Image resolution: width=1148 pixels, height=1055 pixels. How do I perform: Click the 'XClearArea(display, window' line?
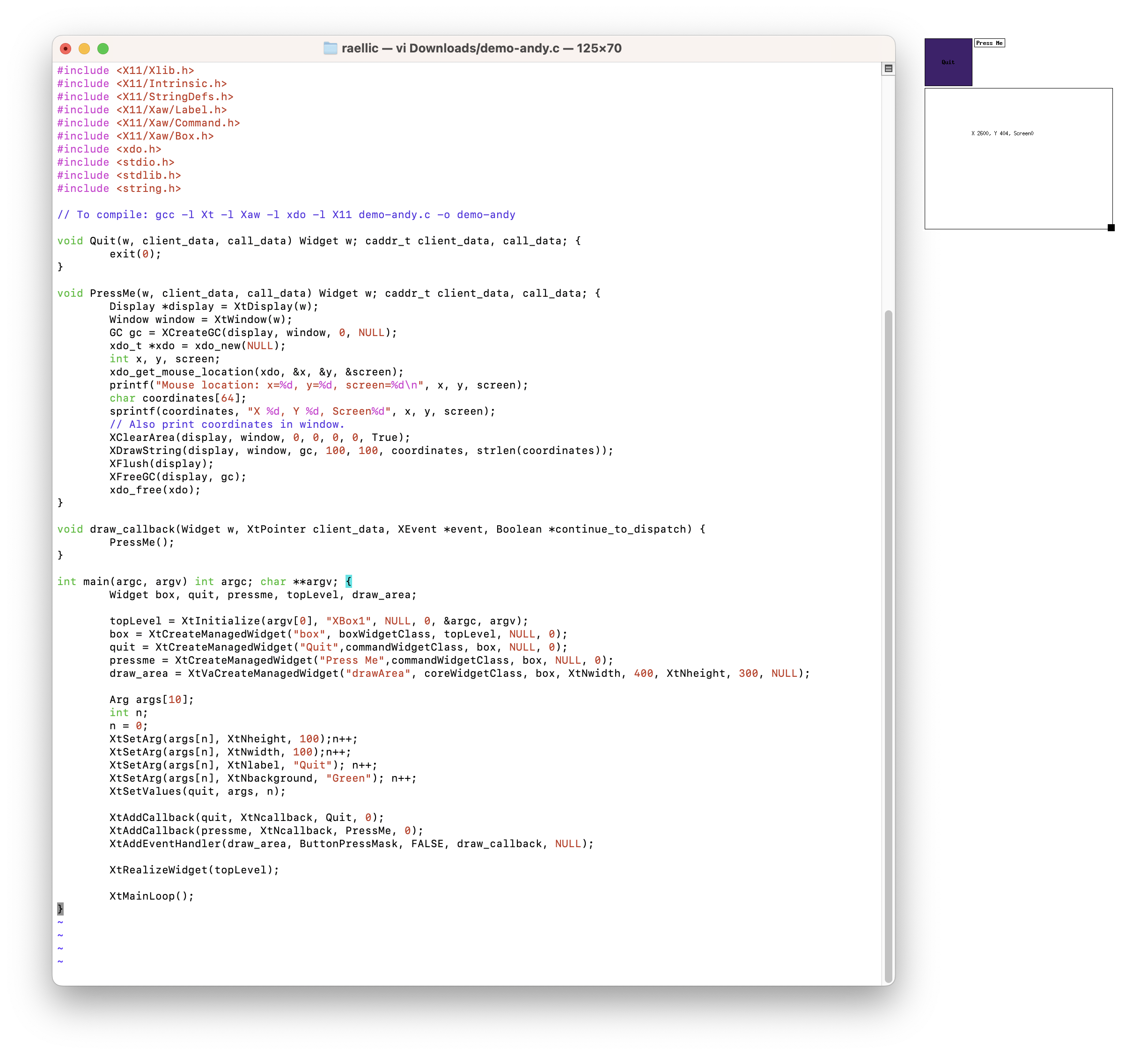point(260,438)
